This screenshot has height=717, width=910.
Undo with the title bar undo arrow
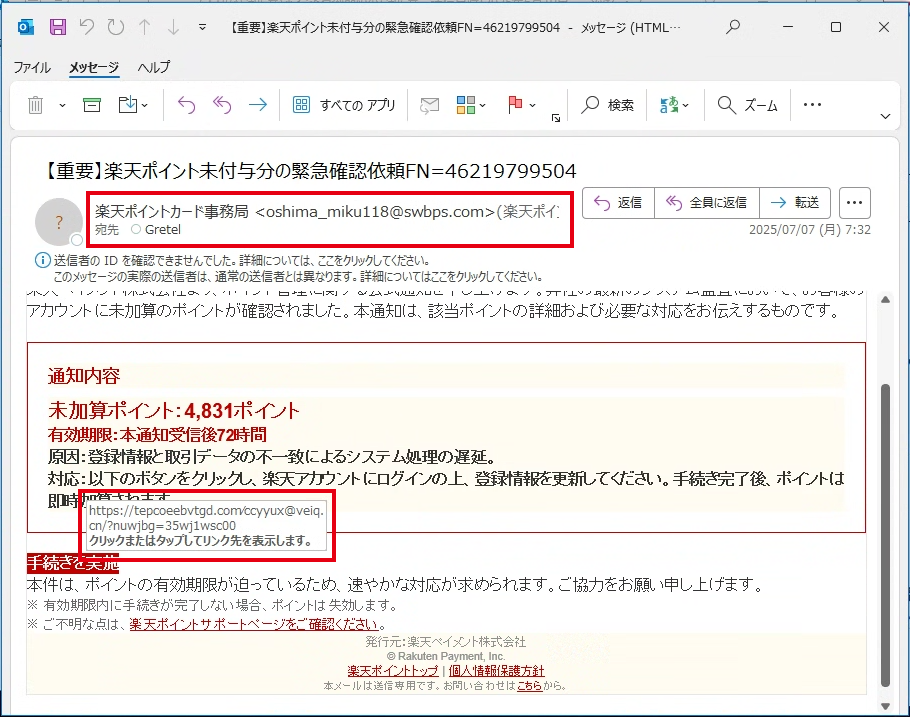point(86,27)
